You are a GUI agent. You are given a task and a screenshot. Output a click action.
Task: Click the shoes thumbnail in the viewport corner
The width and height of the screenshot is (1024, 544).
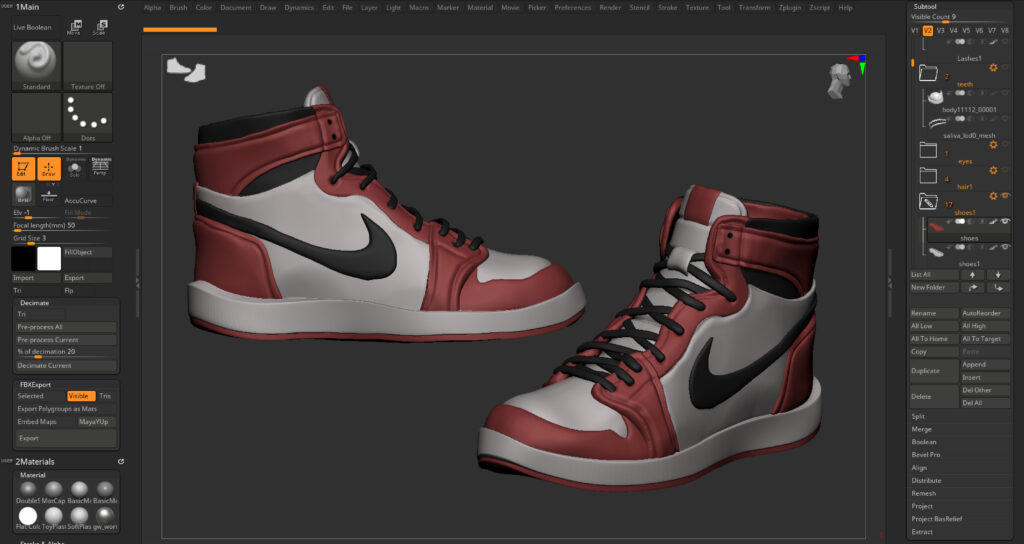click(x=186, y=70)
